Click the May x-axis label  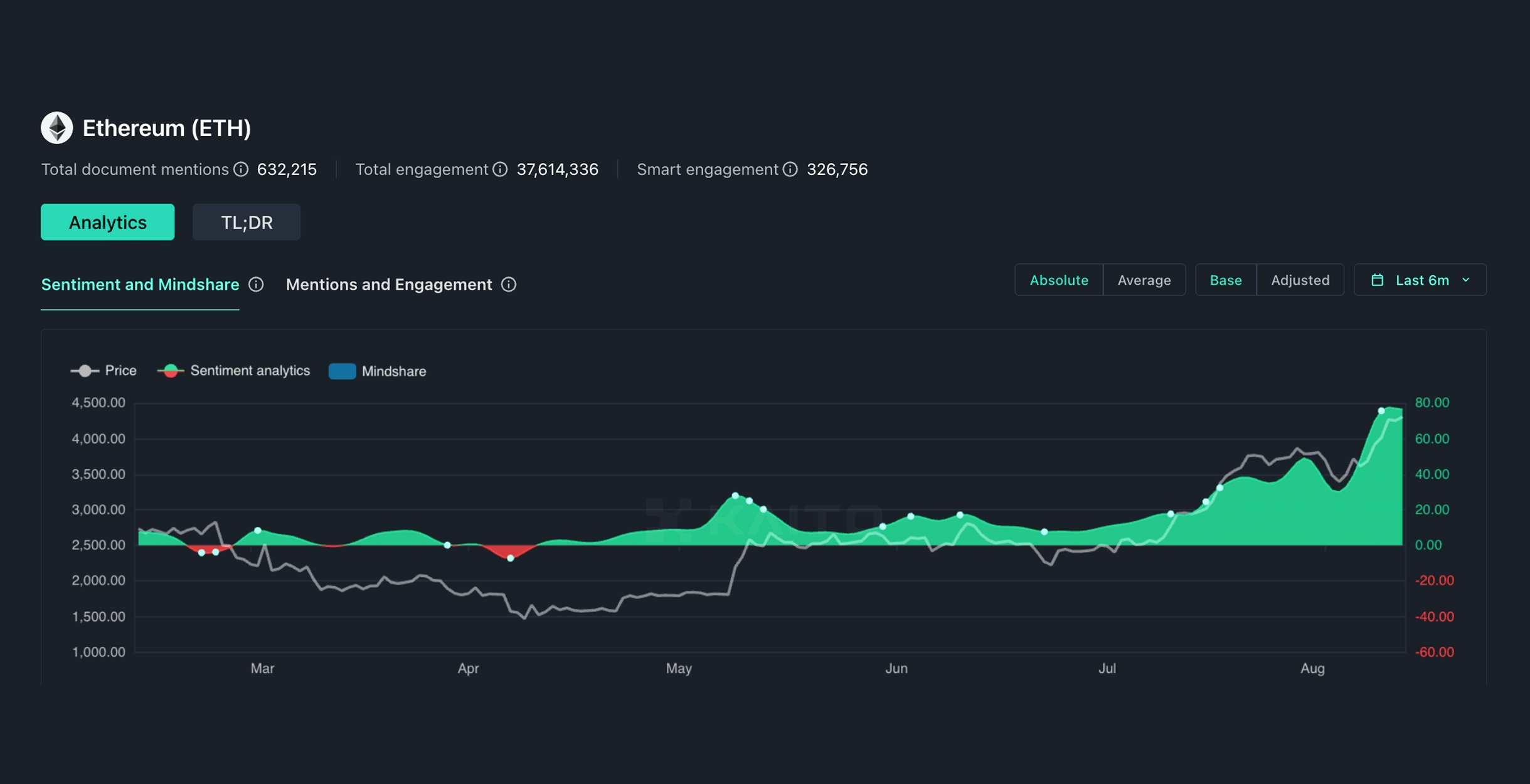coord(679,669)
